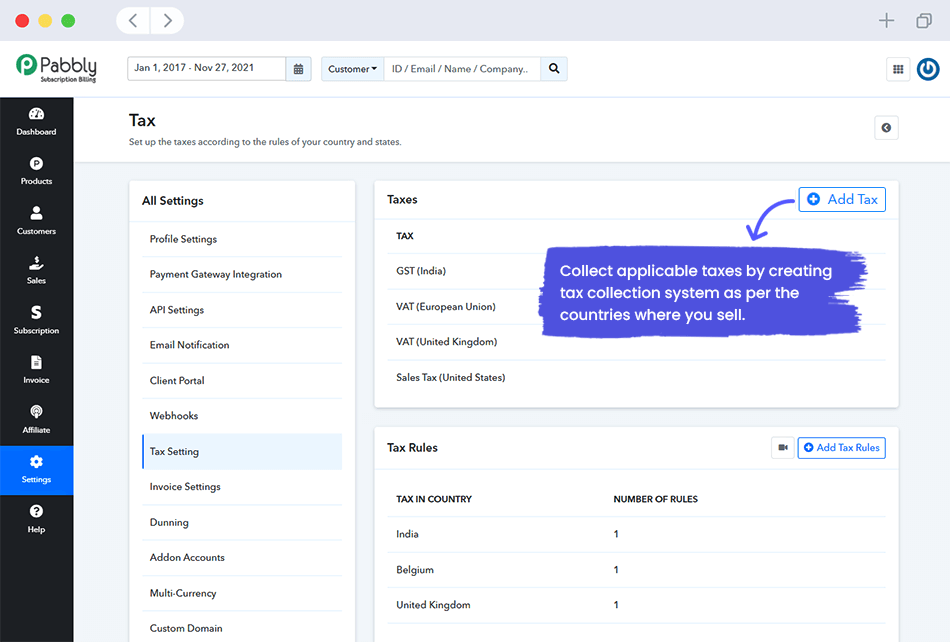Open the Invoice section
The width and height of the screenshot is (950, 642).
pyautogui.click(x=36, y=369)
